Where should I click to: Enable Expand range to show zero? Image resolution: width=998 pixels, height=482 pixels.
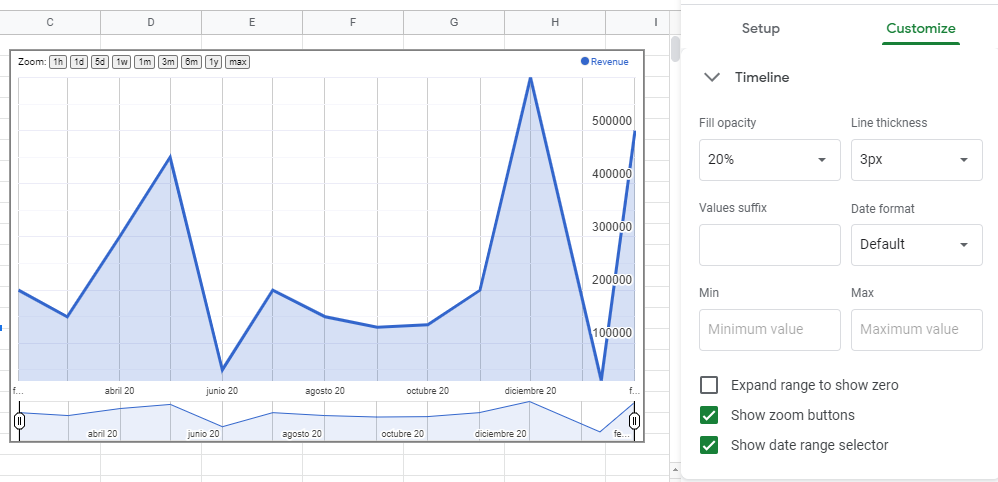(709, 385)
